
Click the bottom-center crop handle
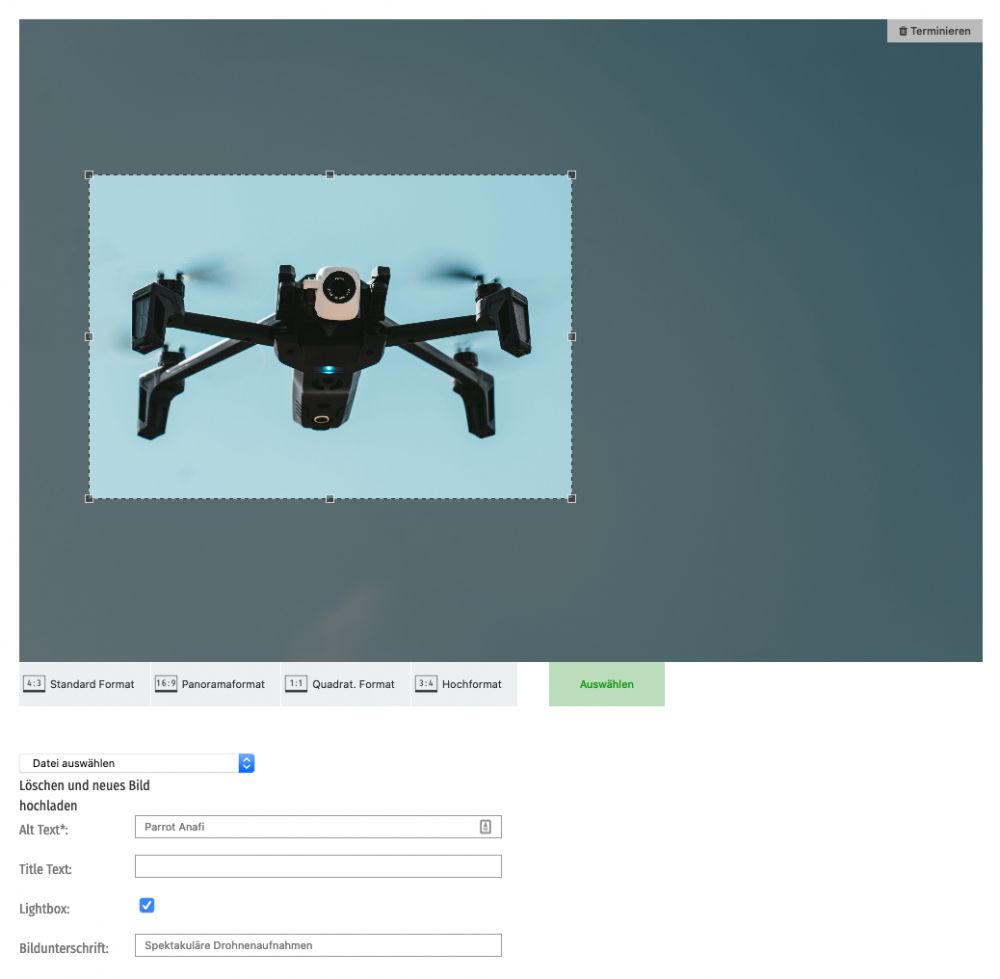(330, 499)
